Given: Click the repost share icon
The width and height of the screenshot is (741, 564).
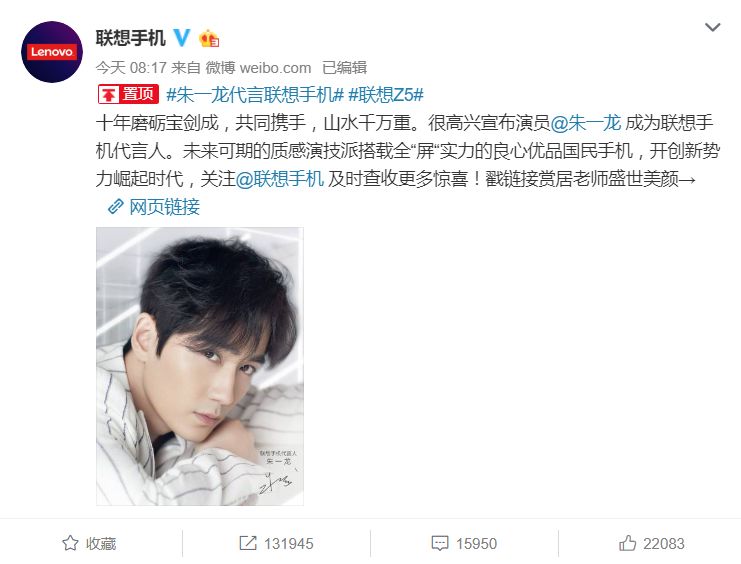Looking at the screenshot, I should click(248, 543).
